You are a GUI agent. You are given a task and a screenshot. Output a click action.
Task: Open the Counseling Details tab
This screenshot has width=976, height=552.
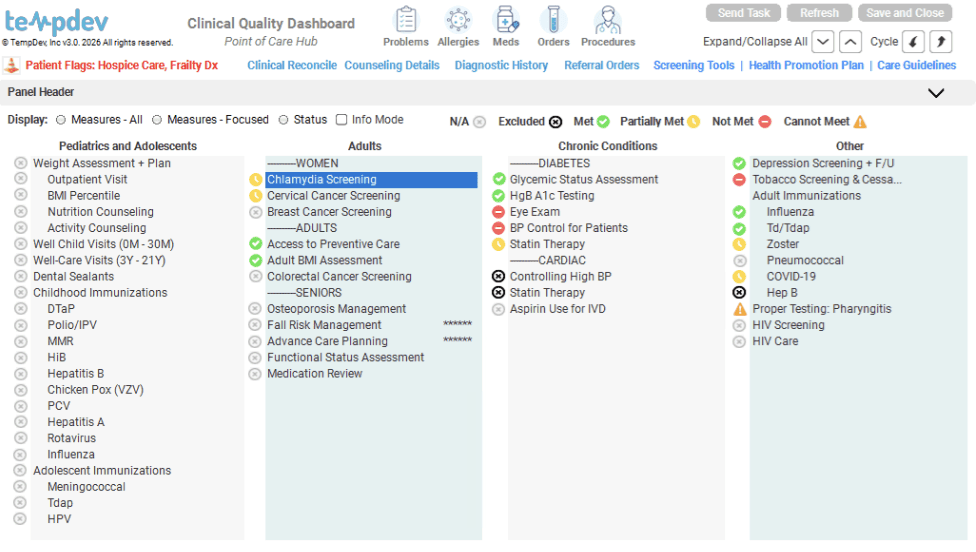click(x=392, y=65)
